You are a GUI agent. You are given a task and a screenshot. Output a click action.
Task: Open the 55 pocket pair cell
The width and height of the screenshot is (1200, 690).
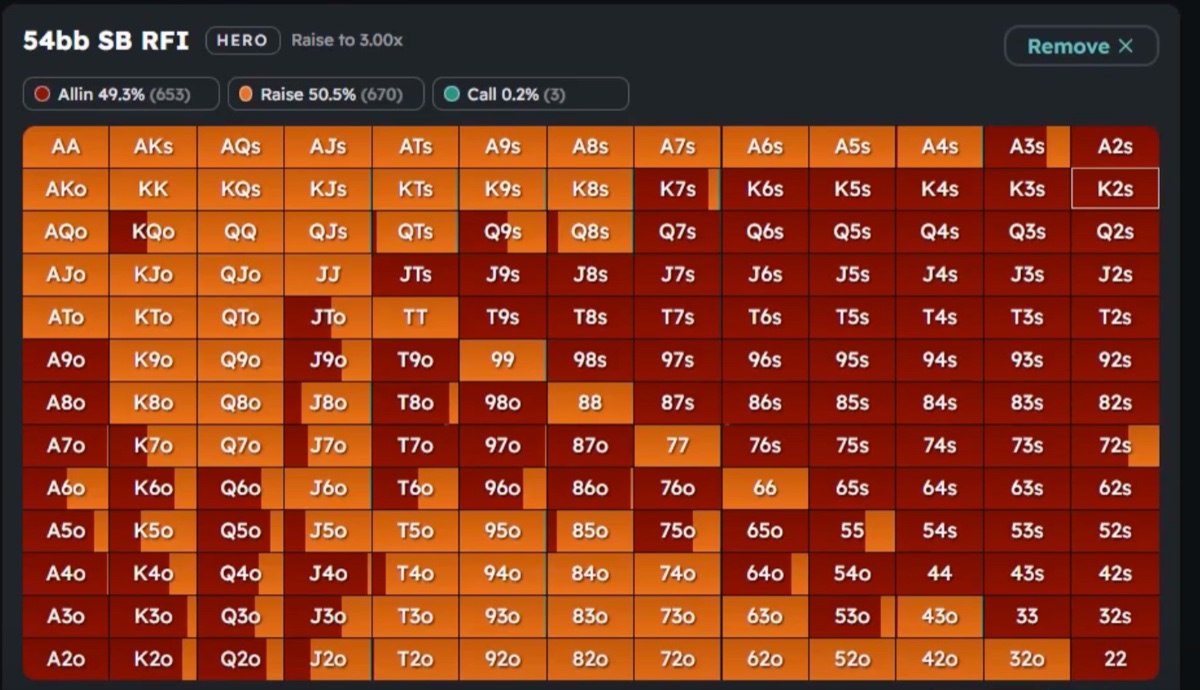coord(852,531)
